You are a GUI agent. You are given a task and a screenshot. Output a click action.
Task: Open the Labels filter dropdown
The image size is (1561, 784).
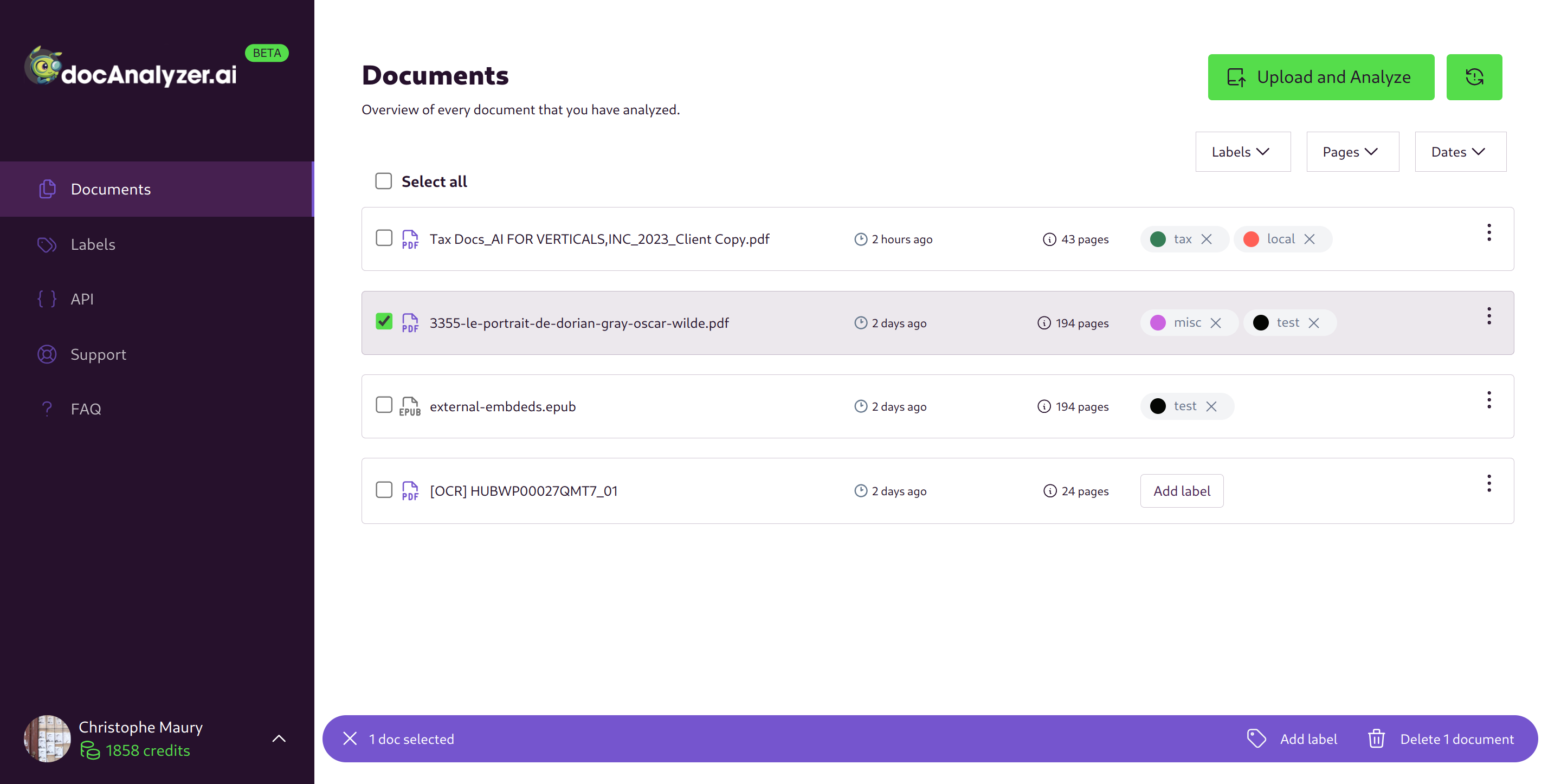coord(1243,152)
